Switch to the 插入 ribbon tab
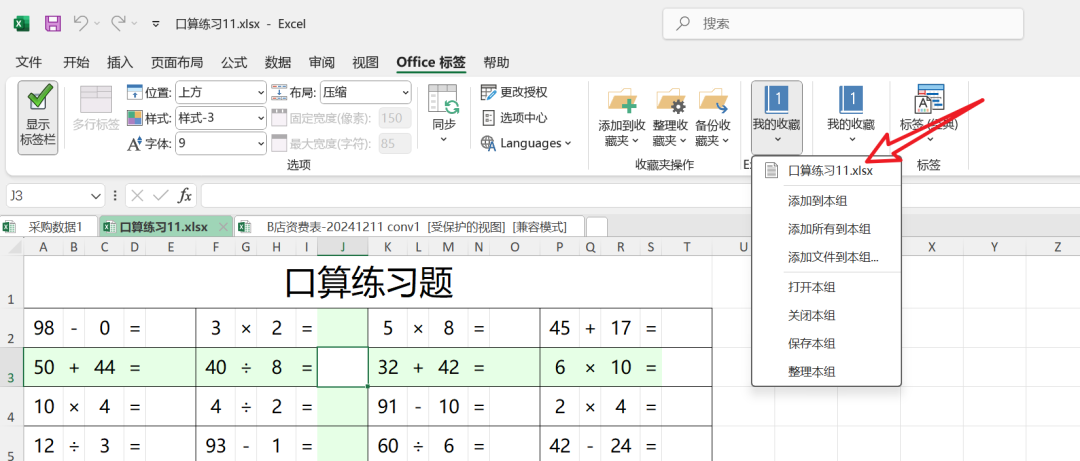The image size is (1080, 461). 120,63
